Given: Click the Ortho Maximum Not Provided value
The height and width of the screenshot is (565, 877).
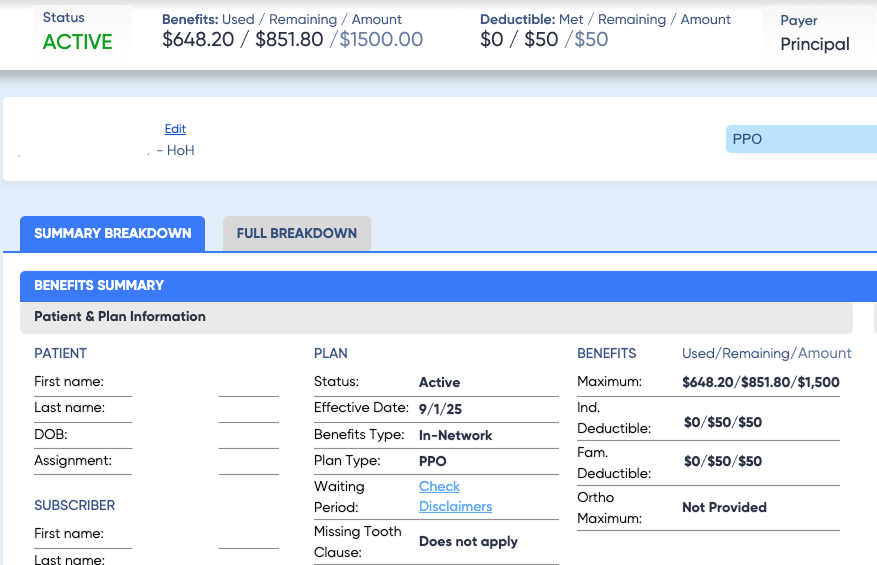Looking at the screenshot, I should (x=724, y=507).
